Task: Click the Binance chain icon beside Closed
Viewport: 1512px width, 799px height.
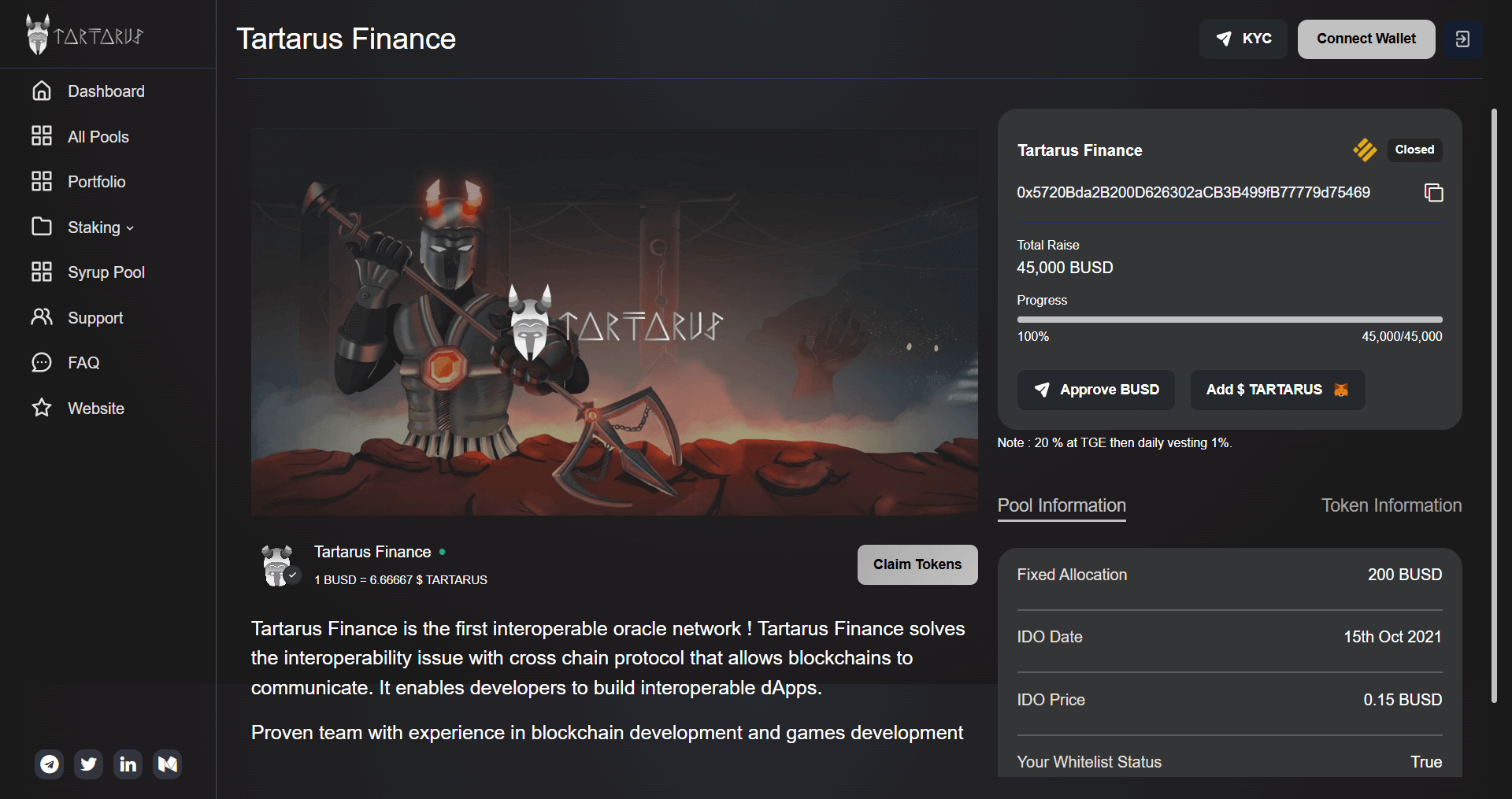Action: click(x=1365, y=150)
